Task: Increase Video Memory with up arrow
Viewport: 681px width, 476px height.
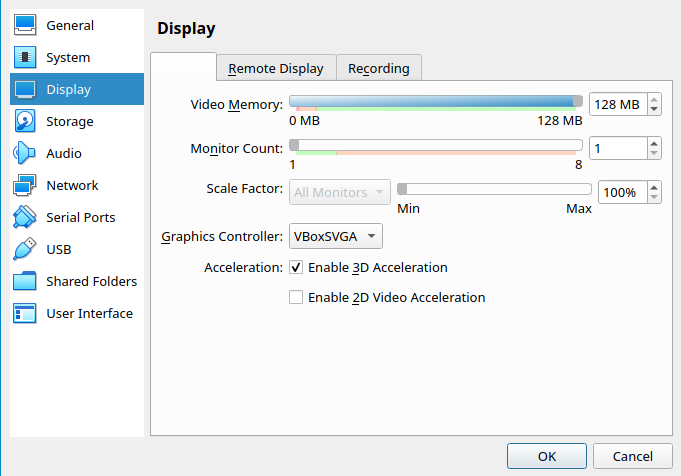Action: point(654,99)
